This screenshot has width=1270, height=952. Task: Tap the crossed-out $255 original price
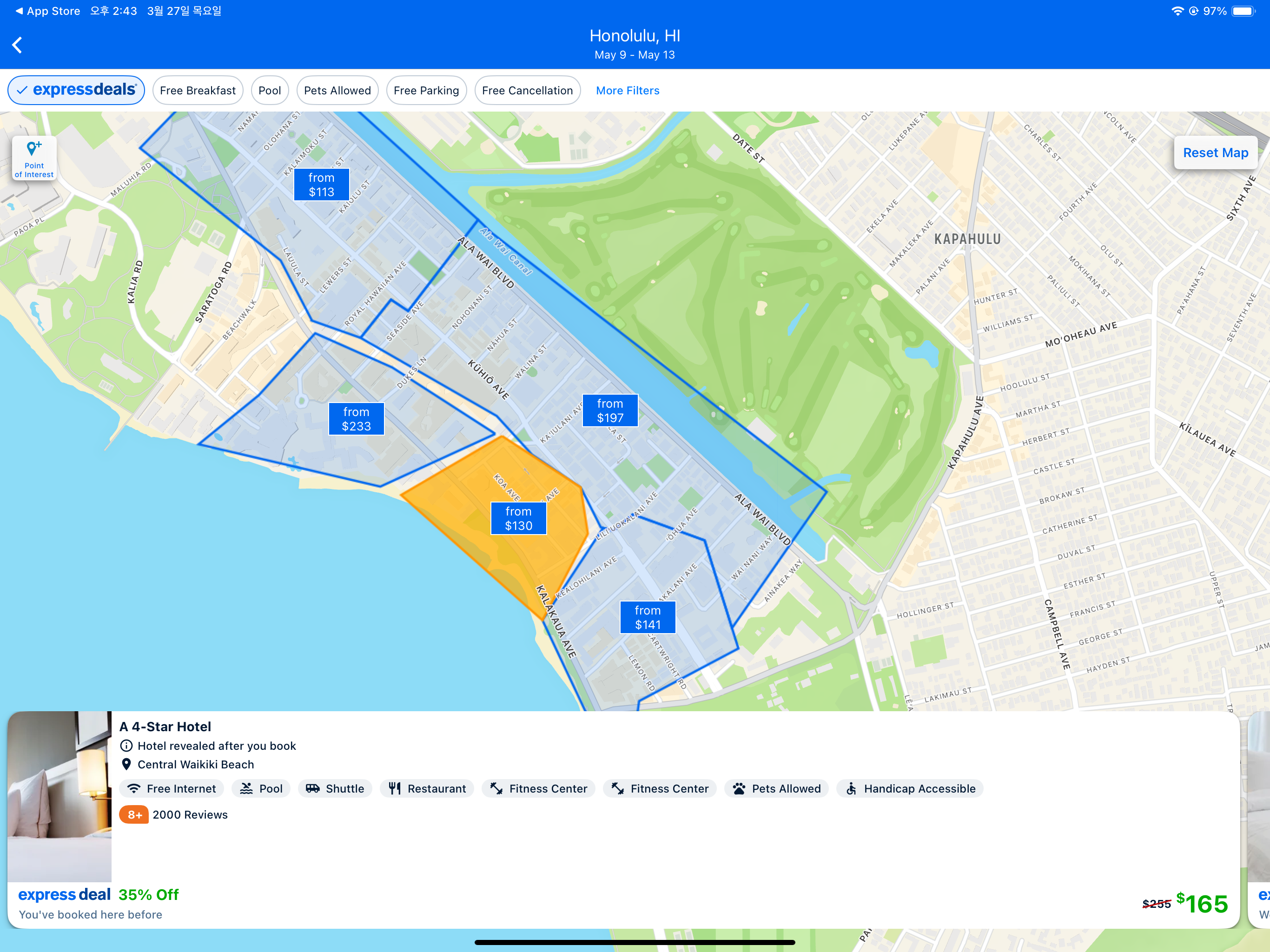(x=1156, y=904)
